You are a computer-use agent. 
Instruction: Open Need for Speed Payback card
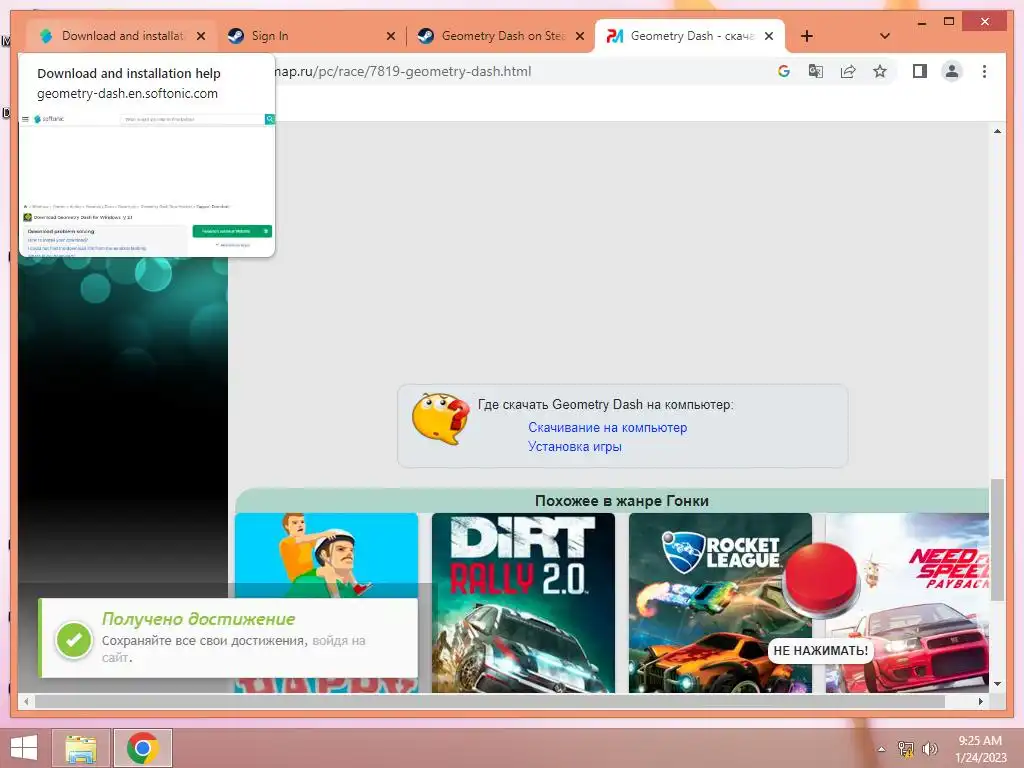coord(907,602)
